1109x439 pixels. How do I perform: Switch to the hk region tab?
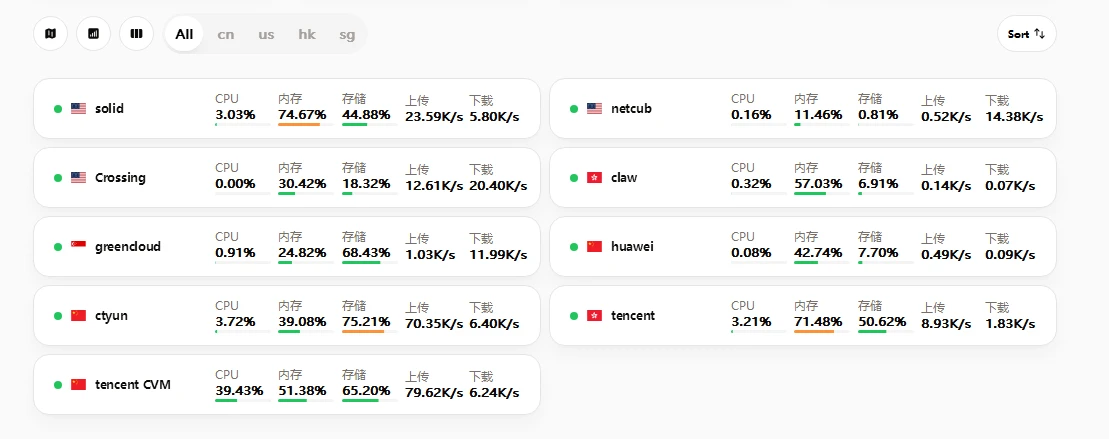[306, 34]
